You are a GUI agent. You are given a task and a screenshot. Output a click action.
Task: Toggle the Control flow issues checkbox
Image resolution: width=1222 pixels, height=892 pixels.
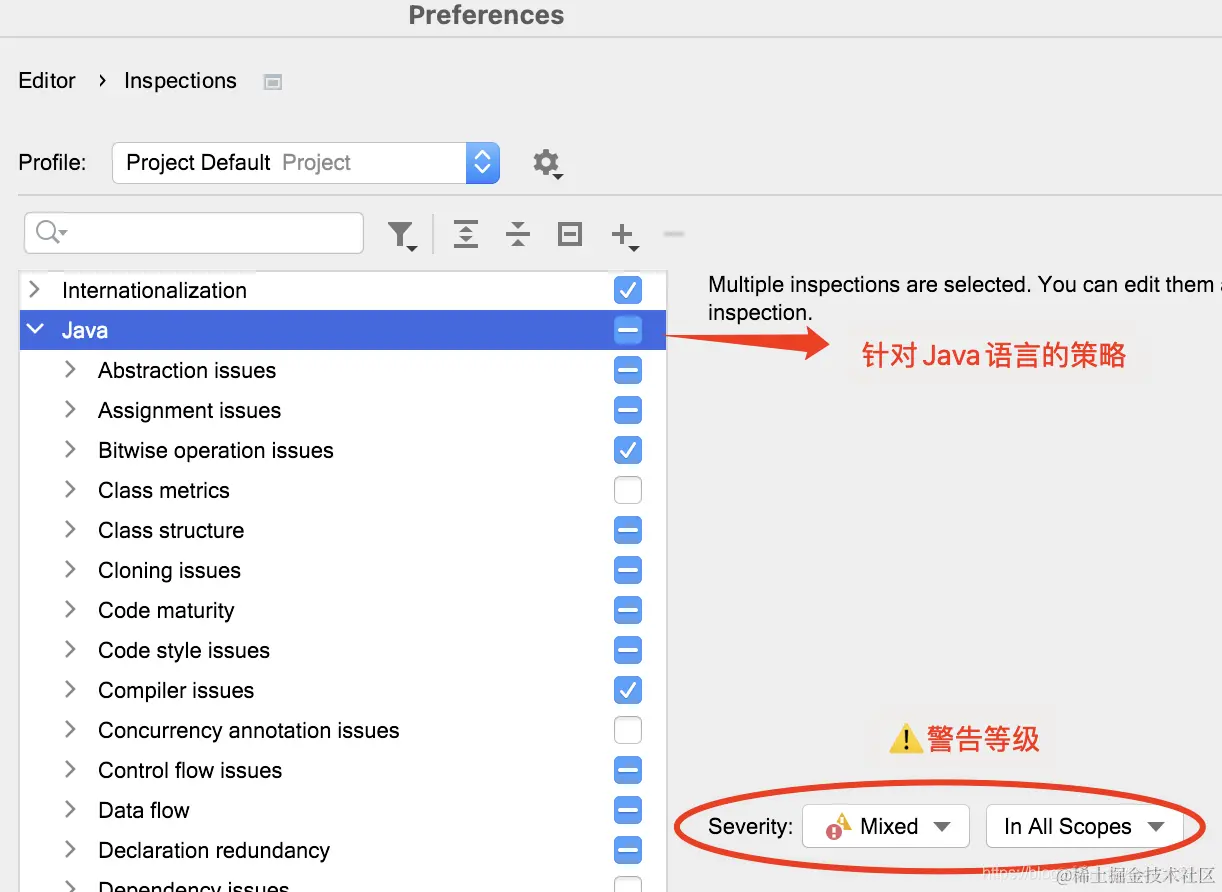click(x=628, y=770)
